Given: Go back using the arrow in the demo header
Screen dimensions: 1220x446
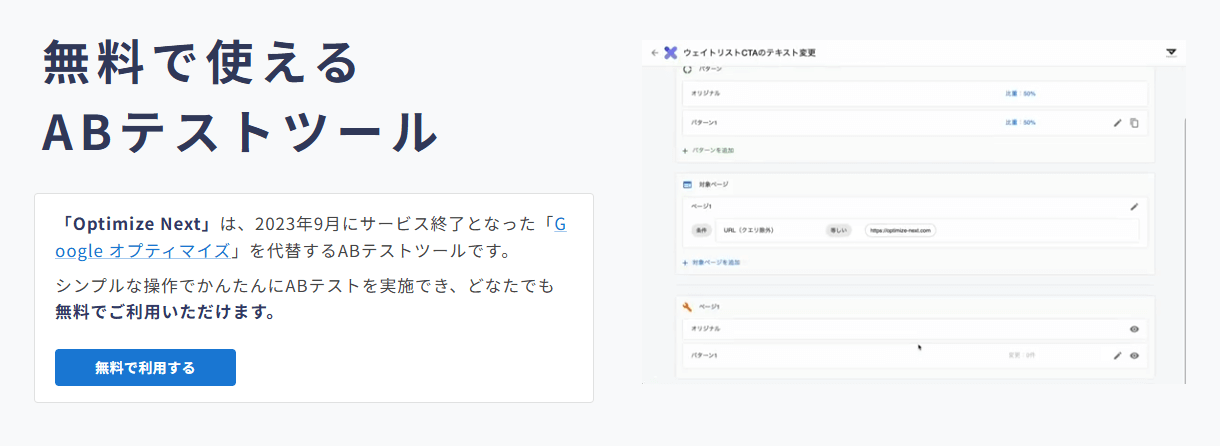Looking at the screenshot, I should (654, 52).
